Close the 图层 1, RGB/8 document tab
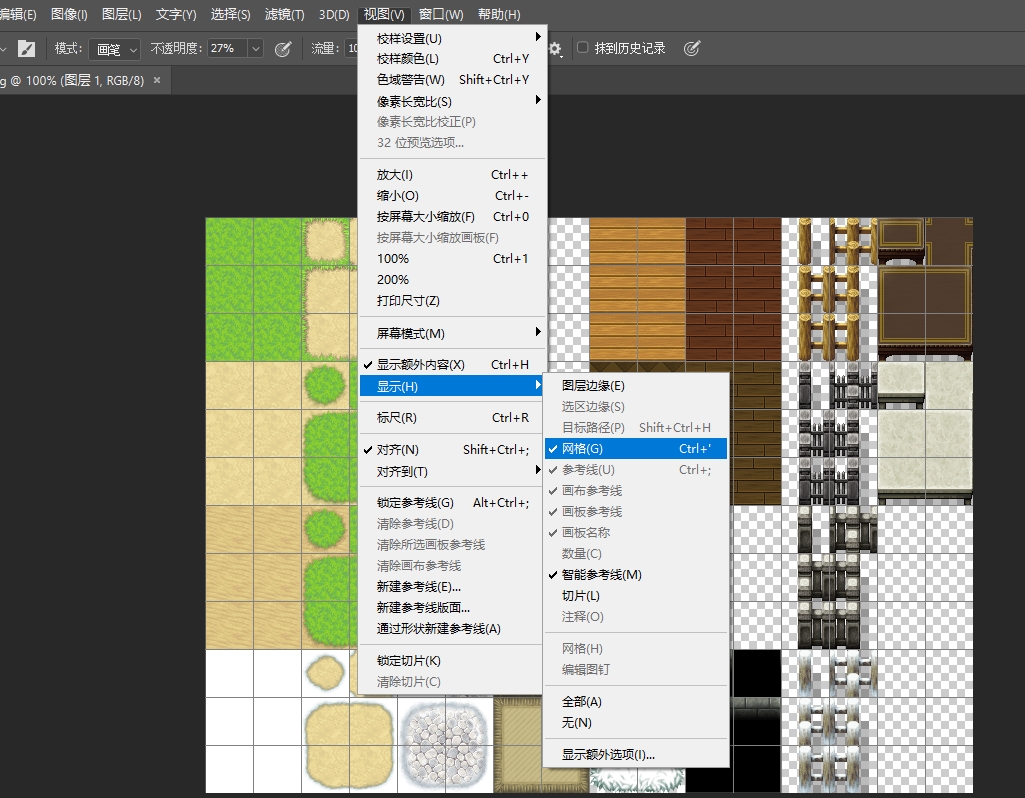 point(157,80)
